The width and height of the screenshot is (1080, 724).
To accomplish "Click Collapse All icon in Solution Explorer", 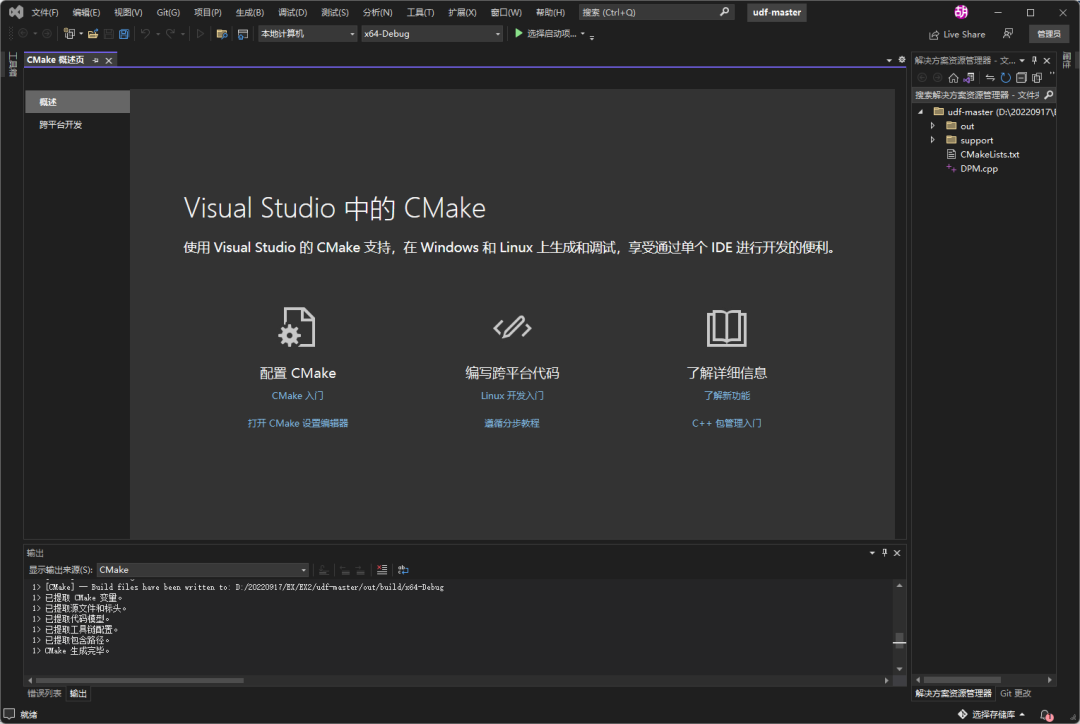I will (x=1021, y=77).
